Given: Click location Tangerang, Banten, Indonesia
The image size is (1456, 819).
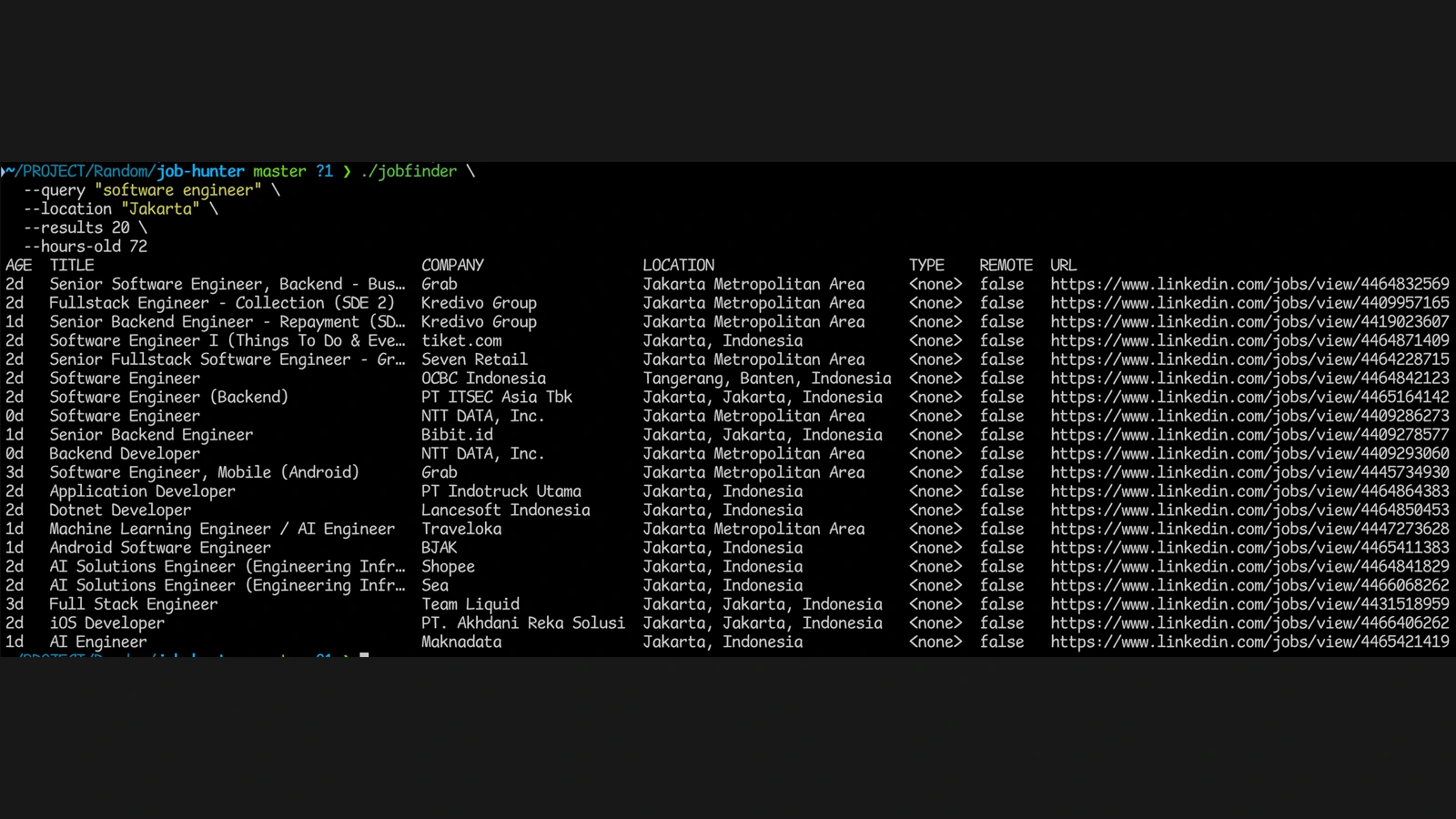Looking at the screenshot, I should 767,378.
